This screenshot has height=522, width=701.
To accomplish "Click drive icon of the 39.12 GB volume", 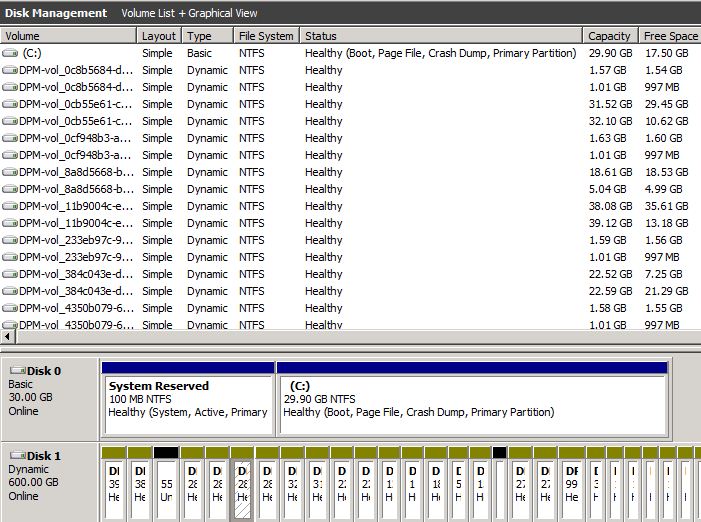I will click(10, 223).
